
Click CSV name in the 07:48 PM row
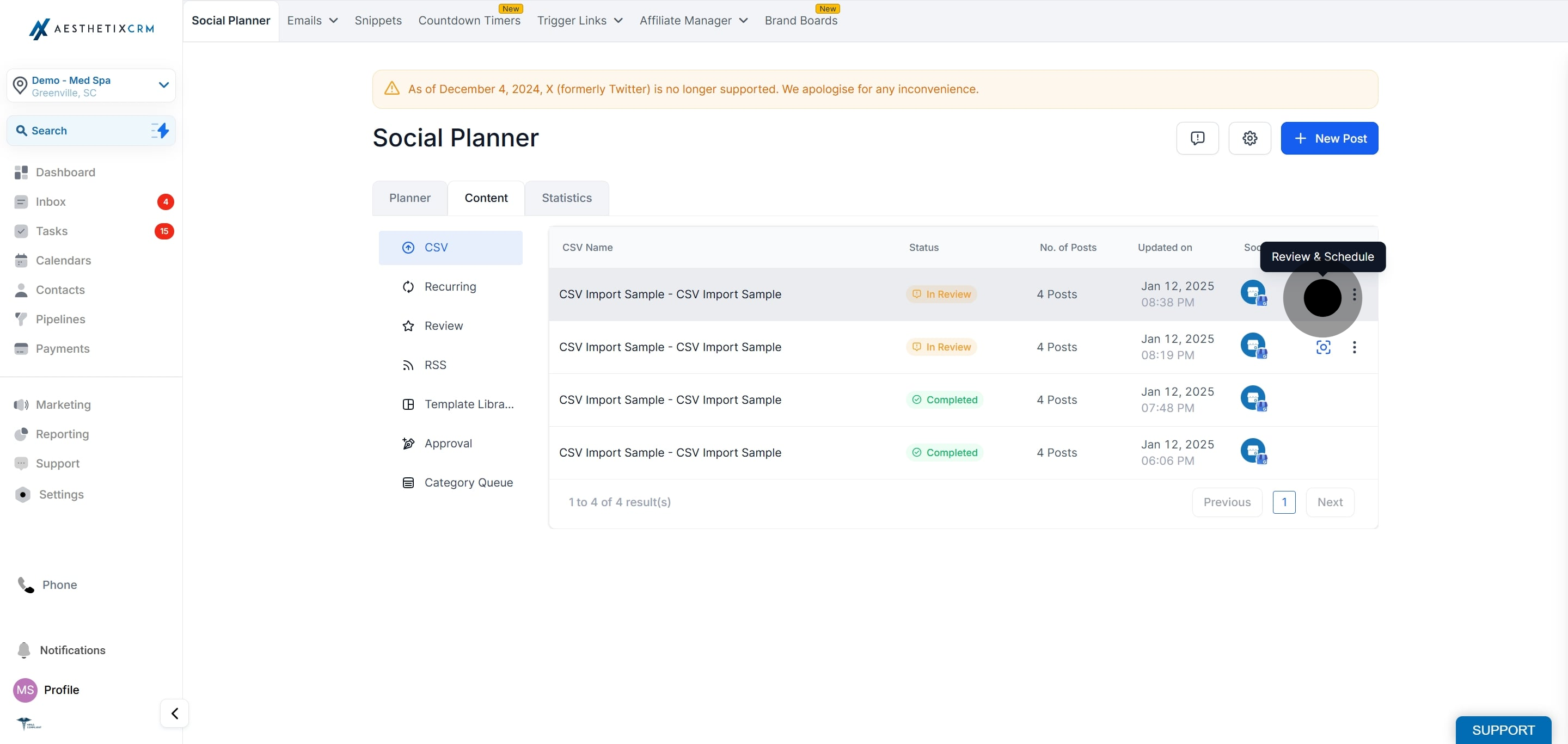[x=670, y=399]
